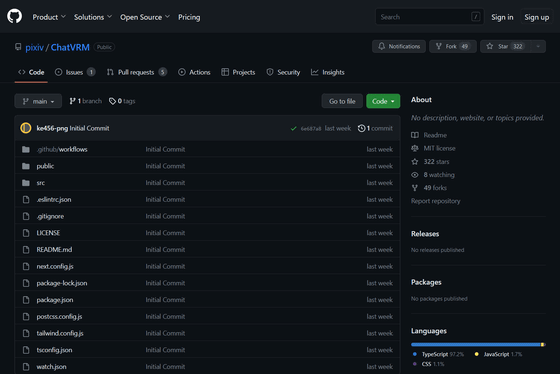Open the pixiv owner link
Screen dimensions: 560x374
point(35,47)
